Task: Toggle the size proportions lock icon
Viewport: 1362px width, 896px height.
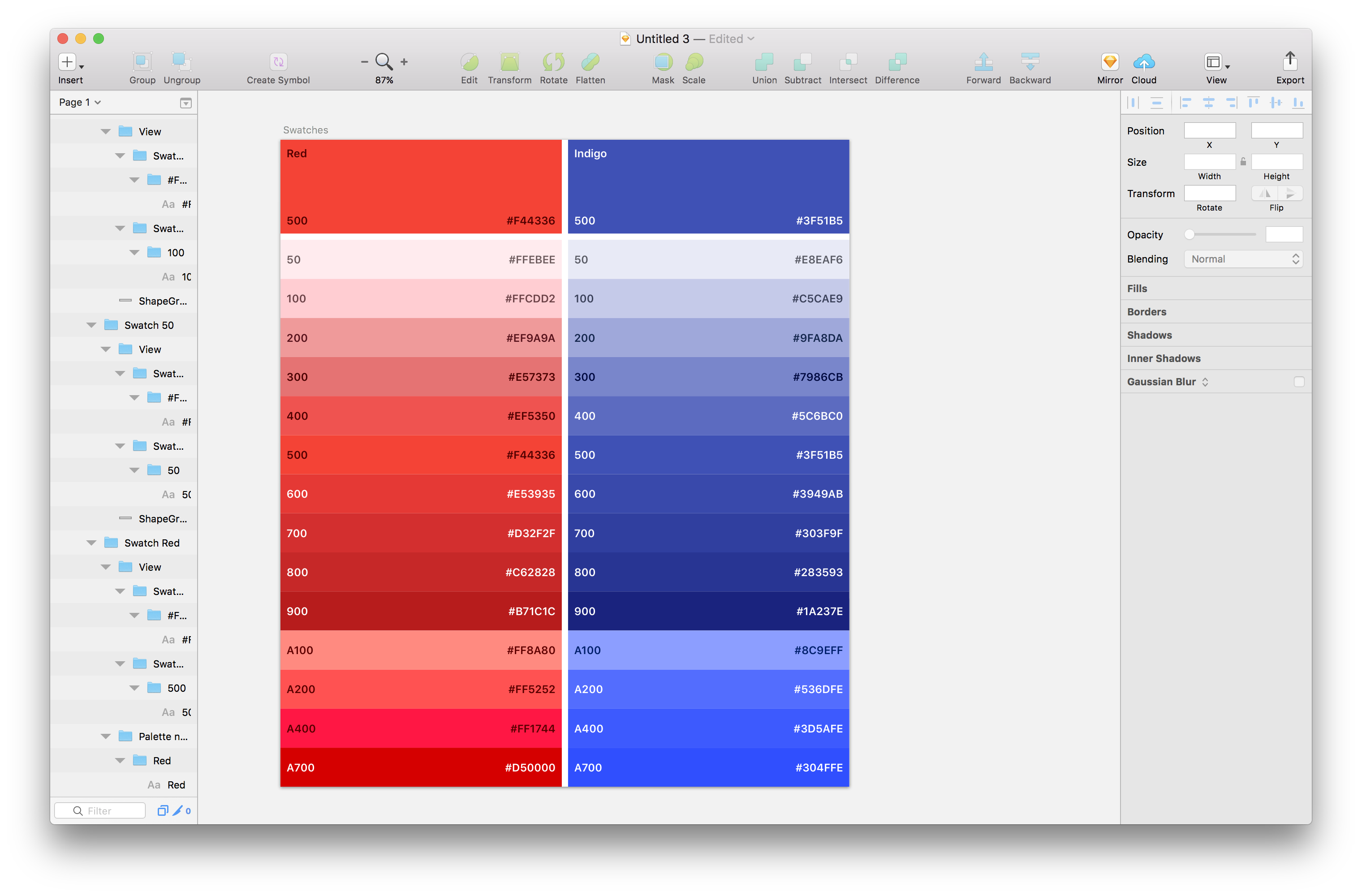Action: (1243, 162)
